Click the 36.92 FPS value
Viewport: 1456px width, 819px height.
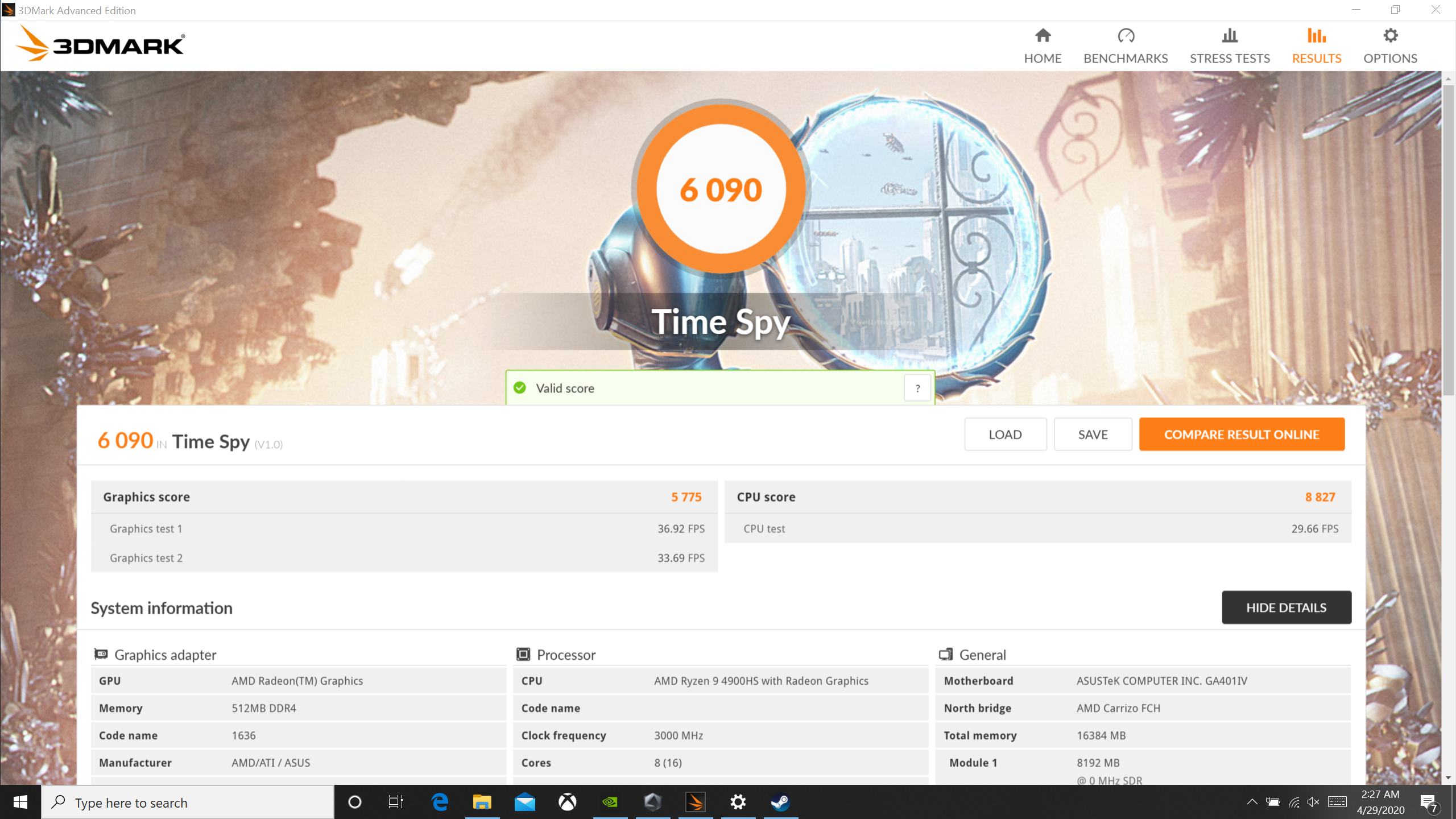[681, 528]
